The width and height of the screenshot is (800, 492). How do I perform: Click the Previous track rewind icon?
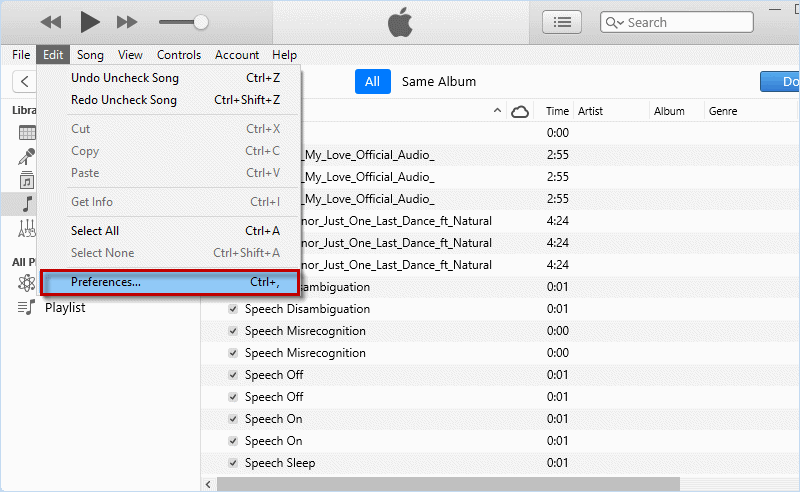coord(51,21)
